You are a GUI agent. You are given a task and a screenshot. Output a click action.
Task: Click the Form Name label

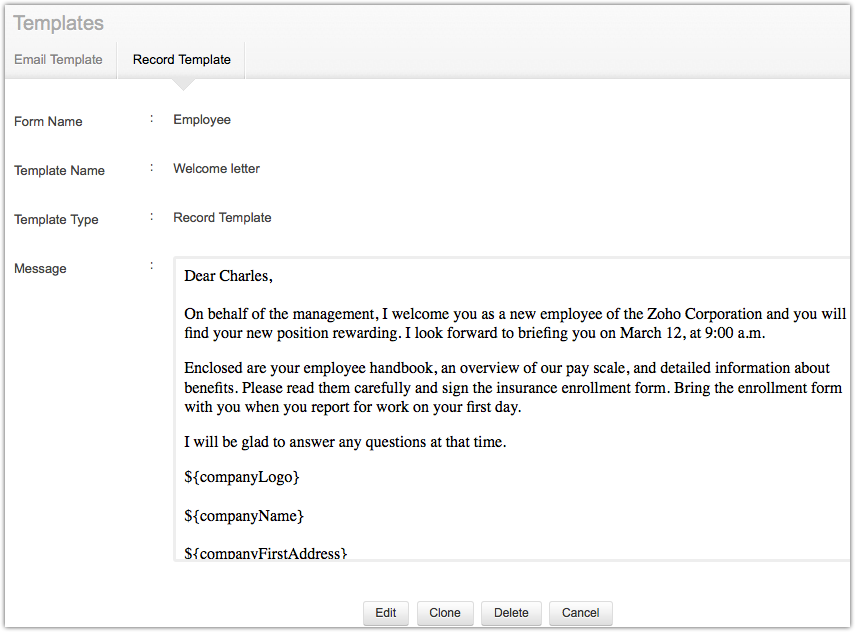[48, 122]
